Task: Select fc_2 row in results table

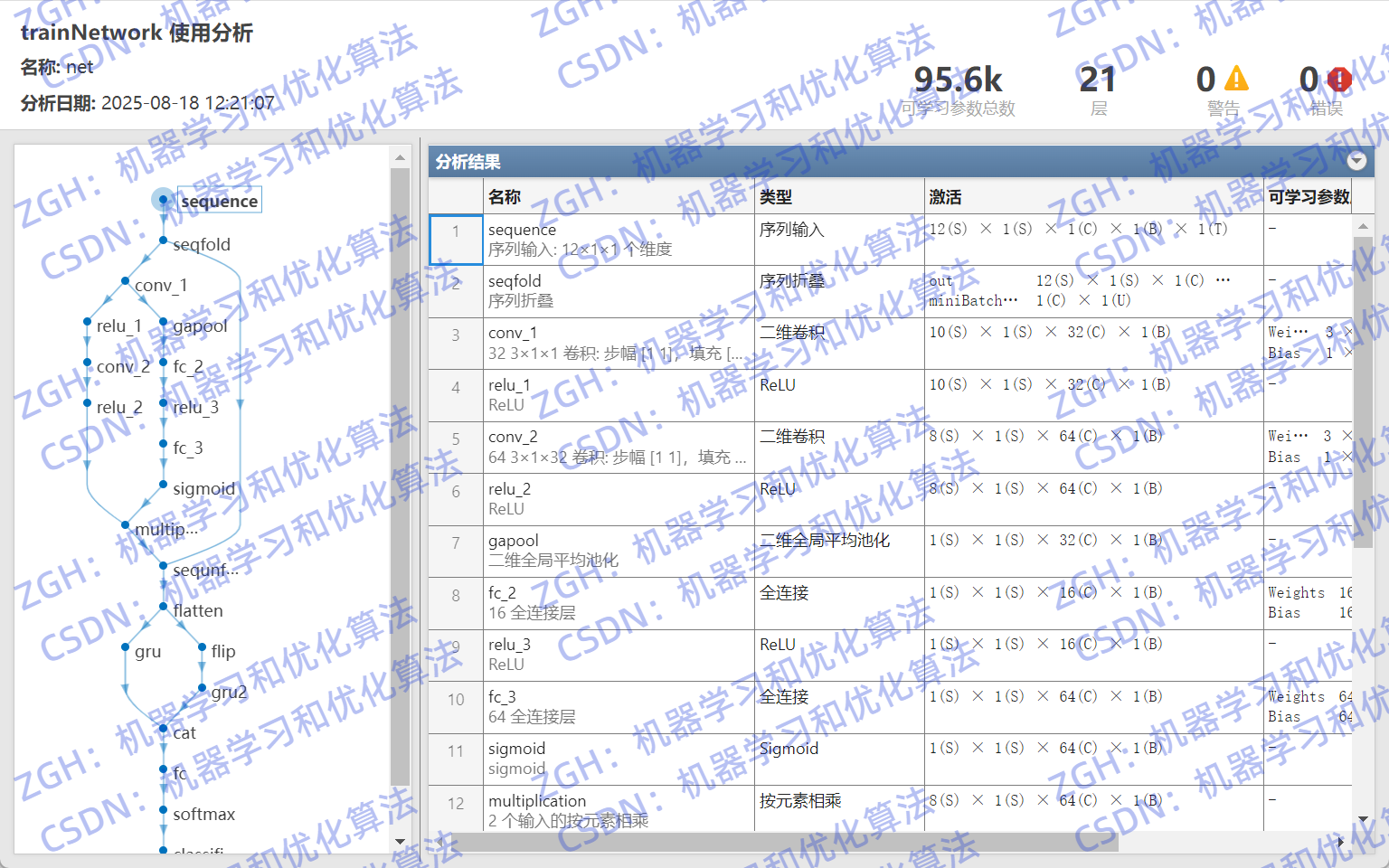Action: coord(891,603)
